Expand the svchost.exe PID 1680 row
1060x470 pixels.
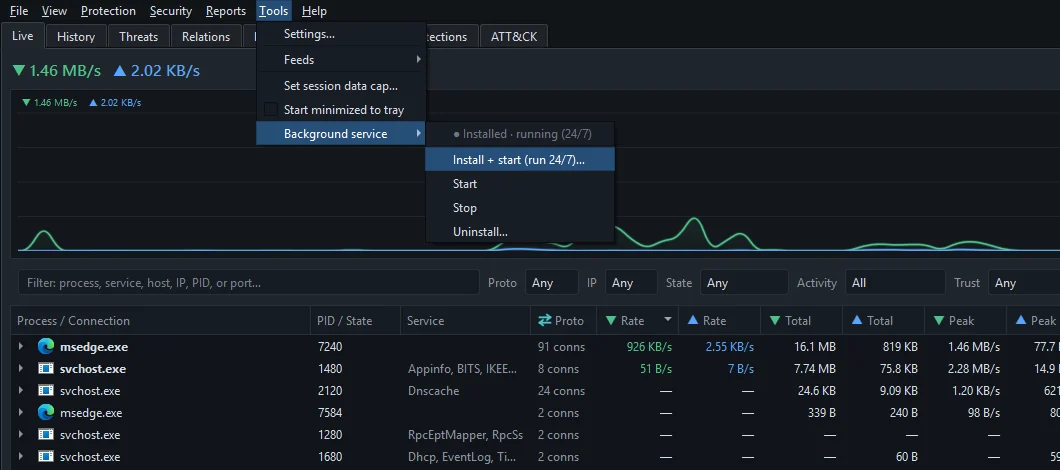(x=21, y=456)
